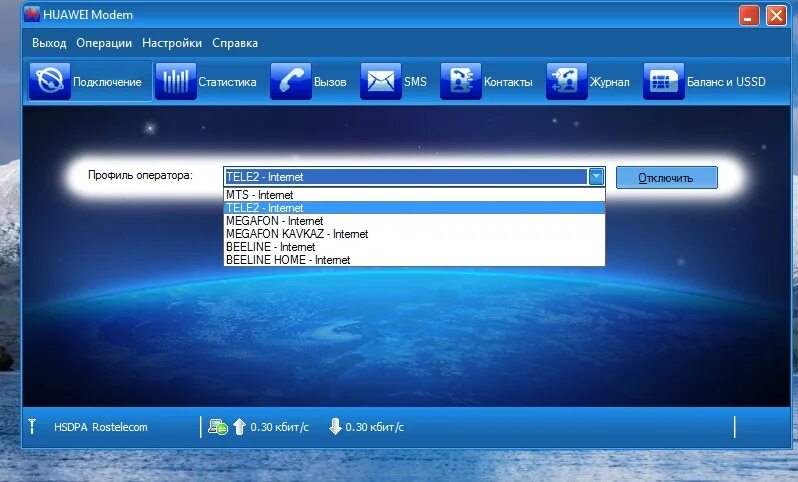Screen dimensions: 798x482
Task: Open the Подключение connection icon
Action: pyautogui.click(x=50, y=81)
